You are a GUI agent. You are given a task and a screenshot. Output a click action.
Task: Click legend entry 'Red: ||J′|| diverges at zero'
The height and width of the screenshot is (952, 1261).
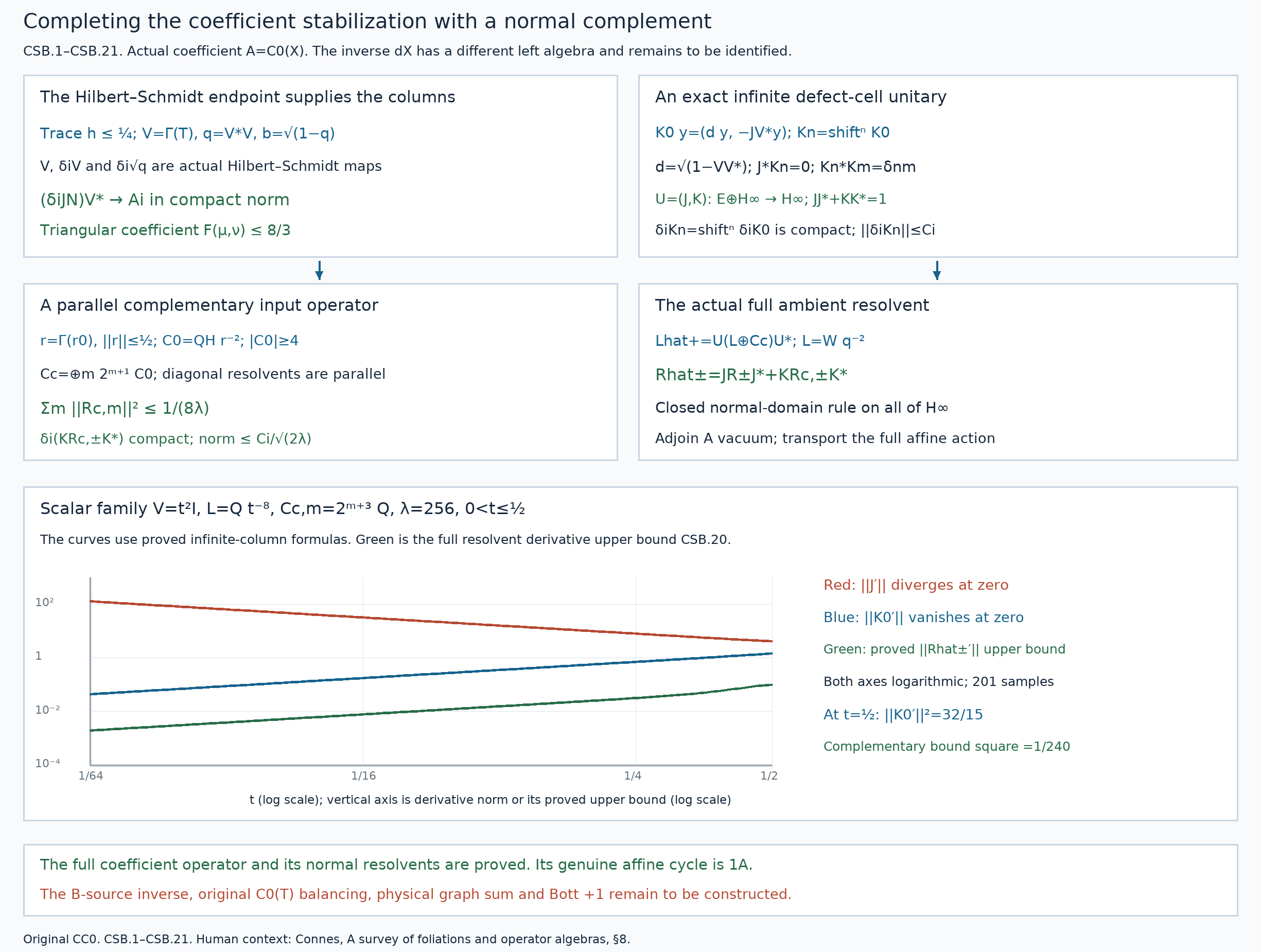[916, 585]
